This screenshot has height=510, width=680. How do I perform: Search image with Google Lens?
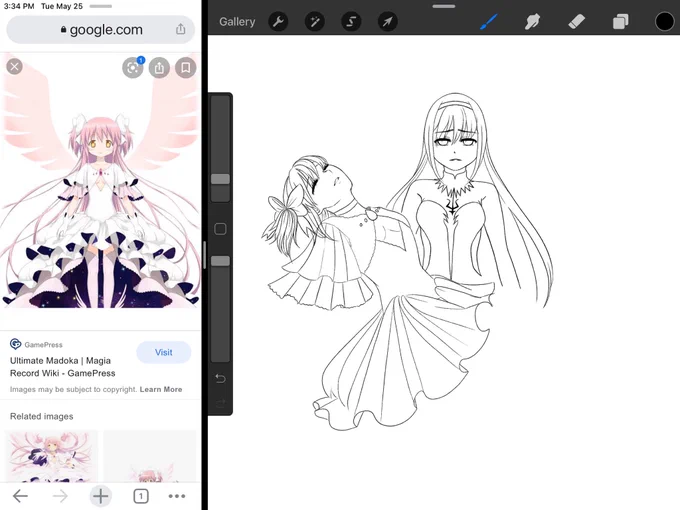[133, 68]
